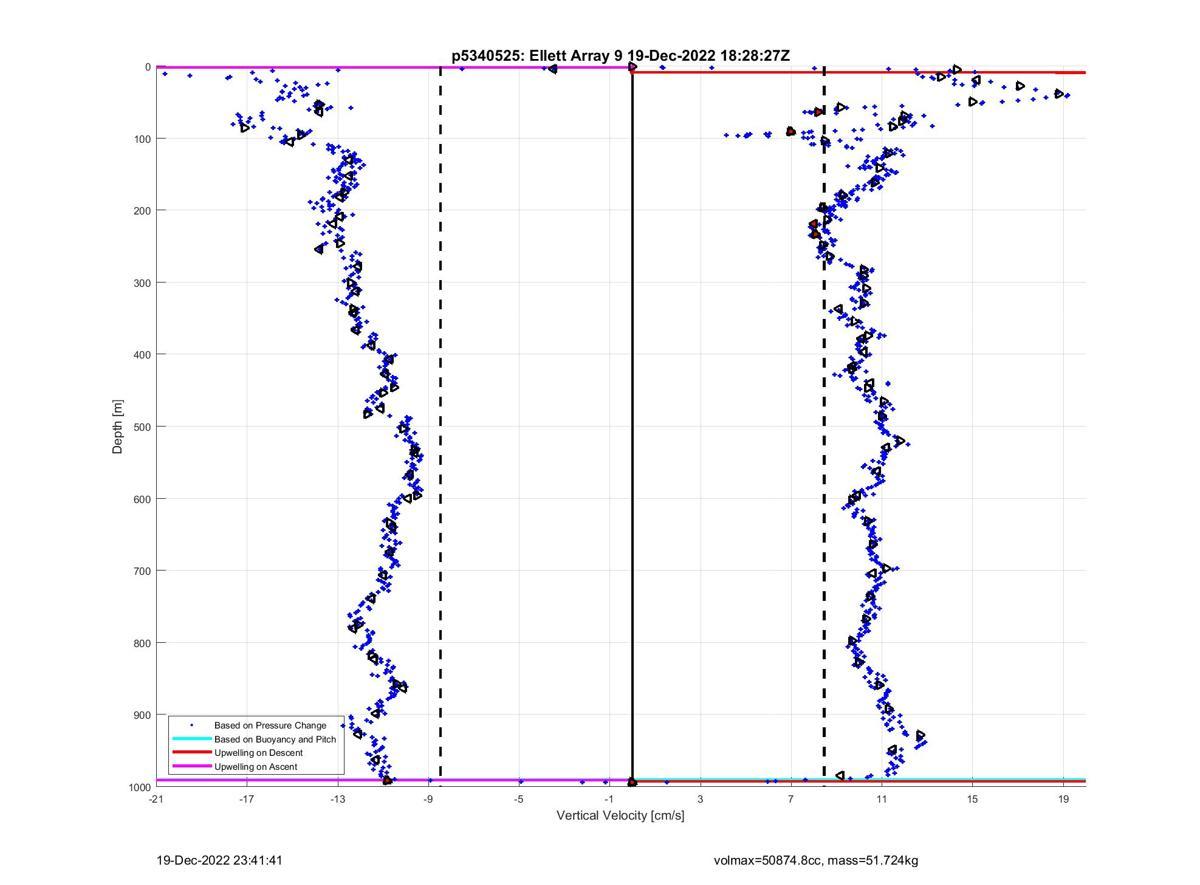Click the x-axis tick label 19
Screen dimensions: 1200x885
[x=1063, y=799]
